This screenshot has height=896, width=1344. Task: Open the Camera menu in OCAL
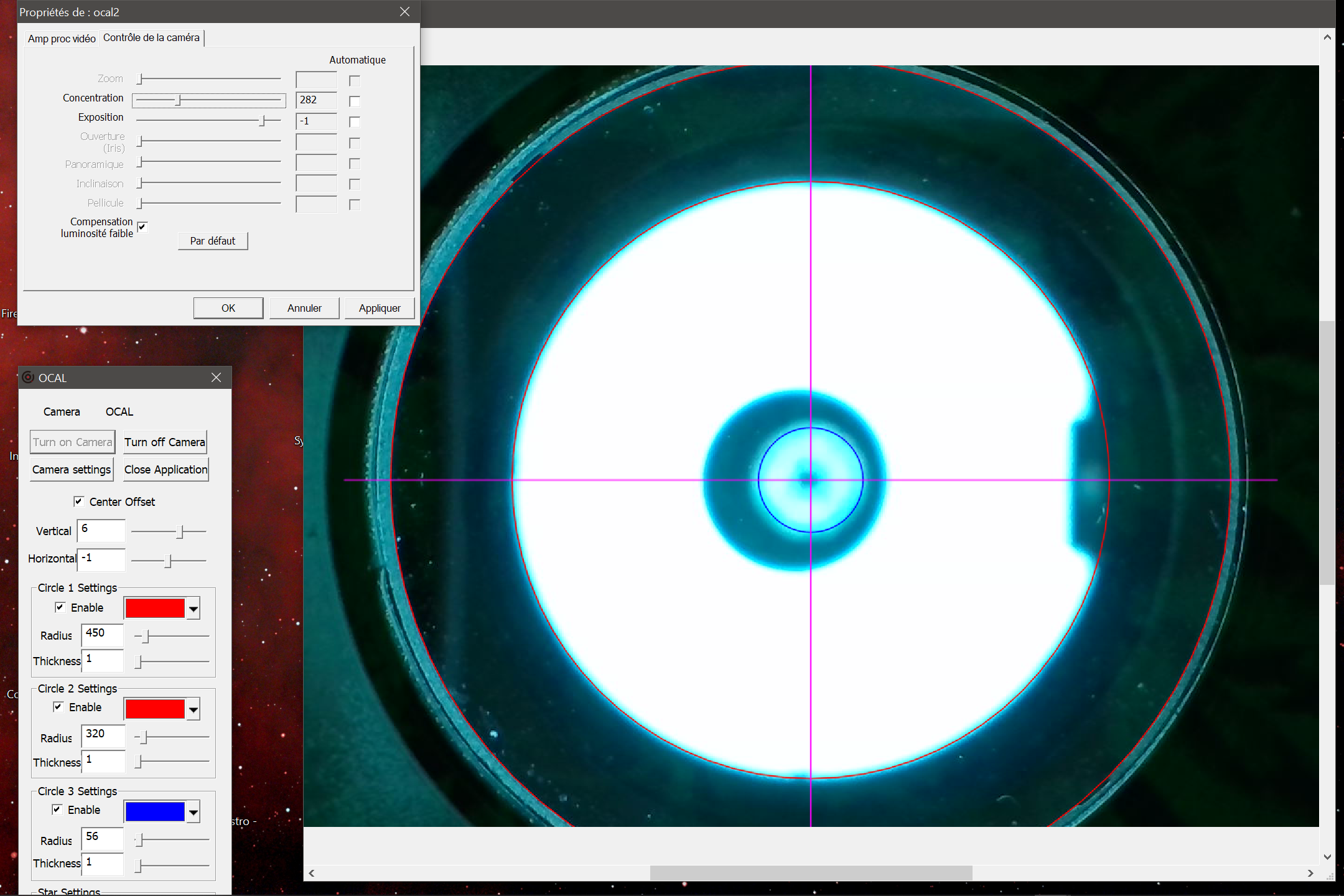click(62, 412)
